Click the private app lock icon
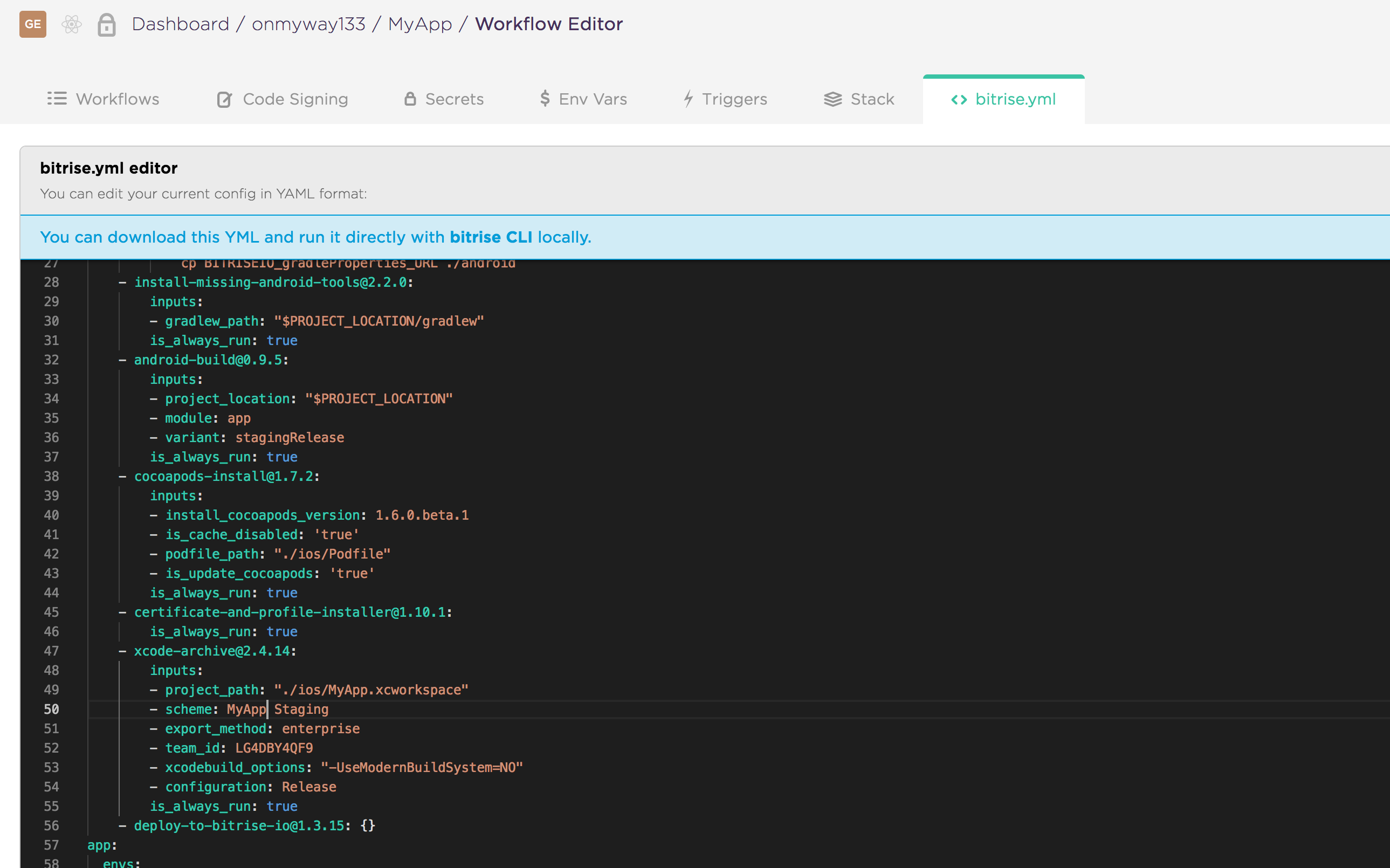The width and height of the screenshot is (1390, 868). tap(107, 25)
